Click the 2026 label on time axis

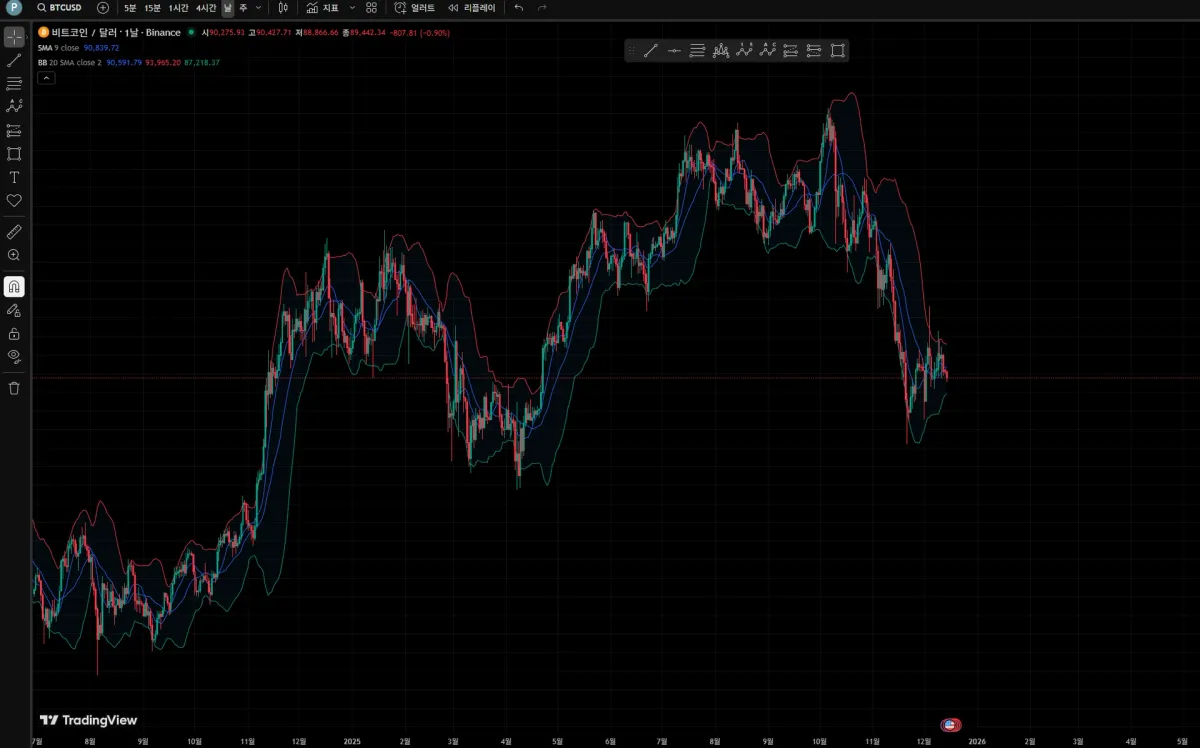pyautogui.click(x=977, y=741)
